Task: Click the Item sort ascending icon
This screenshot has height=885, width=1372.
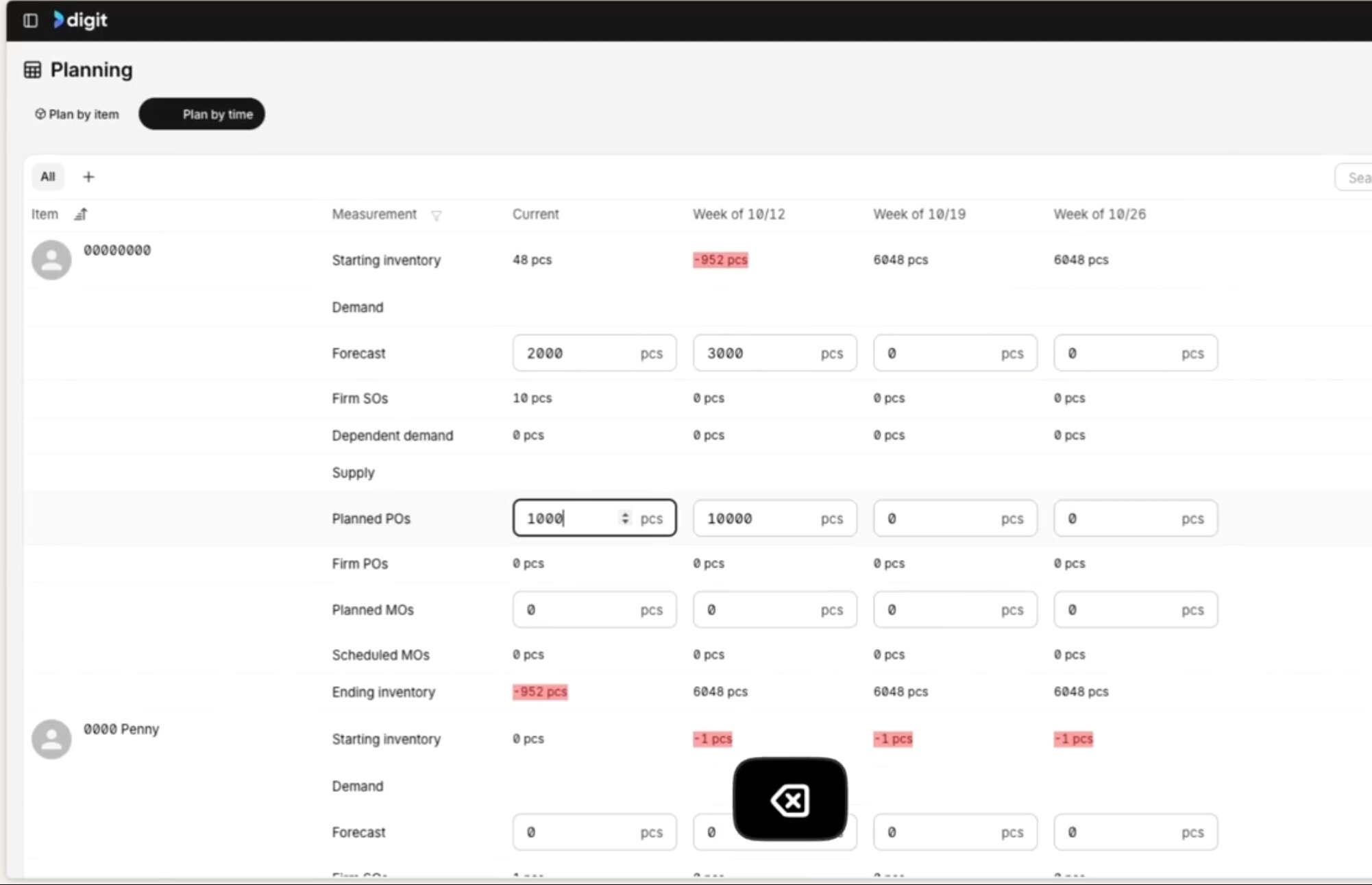Action: pyautogui.click(x=81, y=215)
